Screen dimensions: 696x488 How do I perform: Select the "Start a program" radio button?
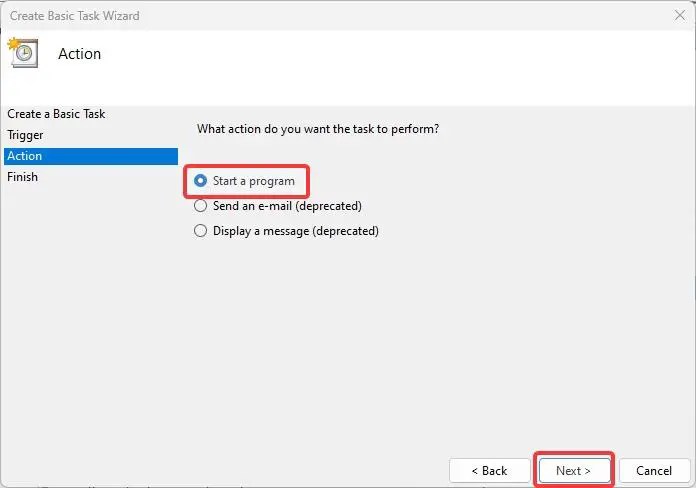201,181
